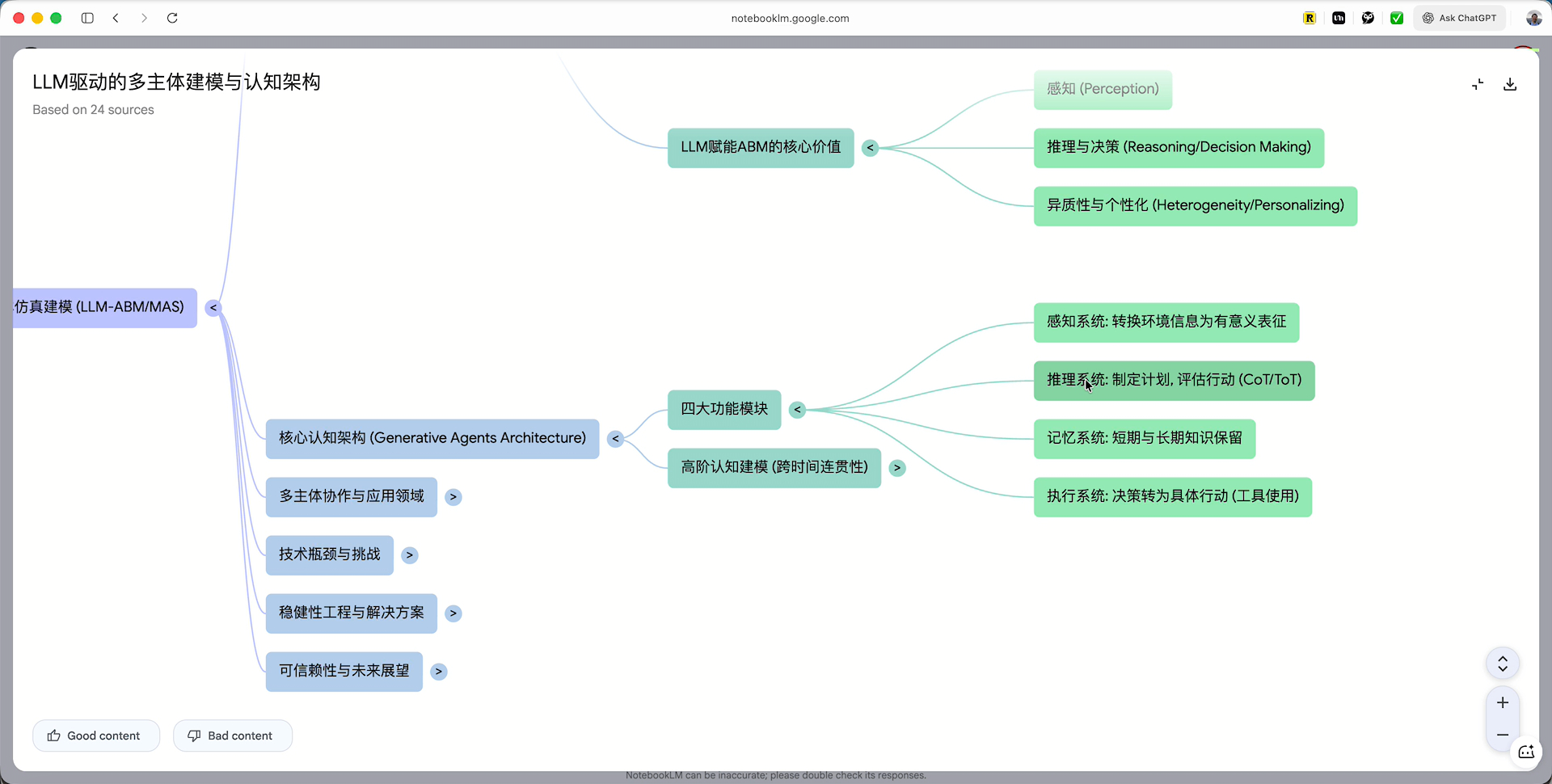The width and height of the screenshot is (1552, 784).
Task: Open the feedback chat icon
Action: coord(1526,752)
